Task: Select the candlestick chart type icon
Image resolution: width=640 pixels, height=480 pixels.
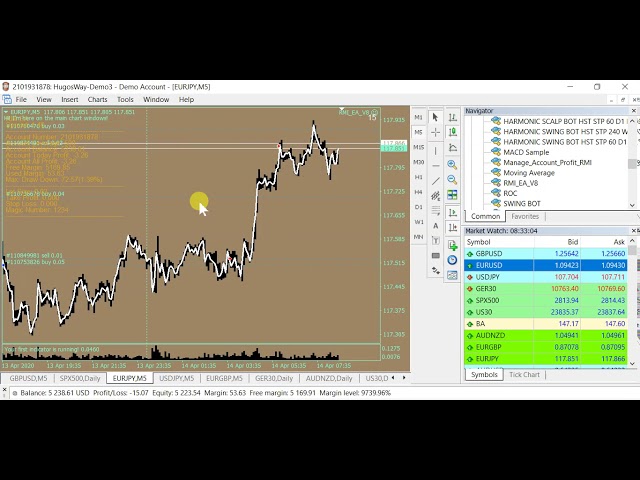Action: (452, 132)
